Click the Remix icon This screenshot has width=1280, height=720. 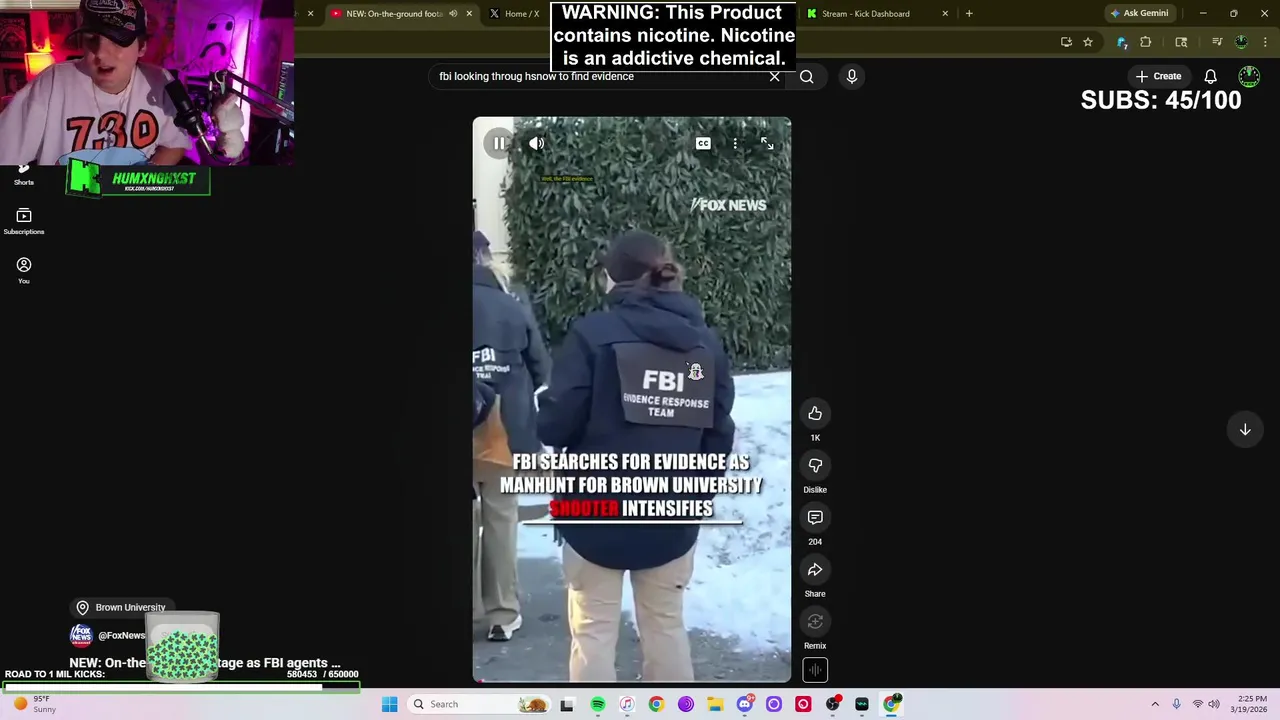tap(815, 621)
